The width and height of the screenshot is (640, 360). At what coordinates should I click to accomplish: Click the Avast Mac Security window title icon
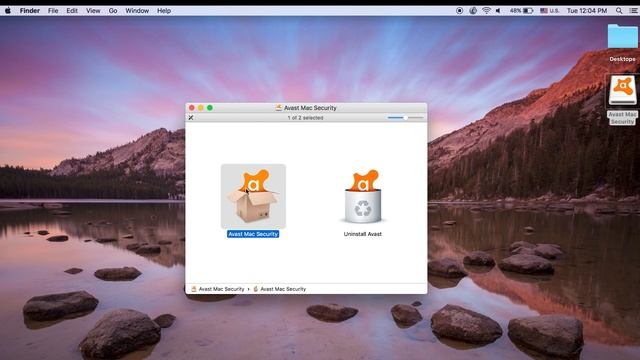278,108
